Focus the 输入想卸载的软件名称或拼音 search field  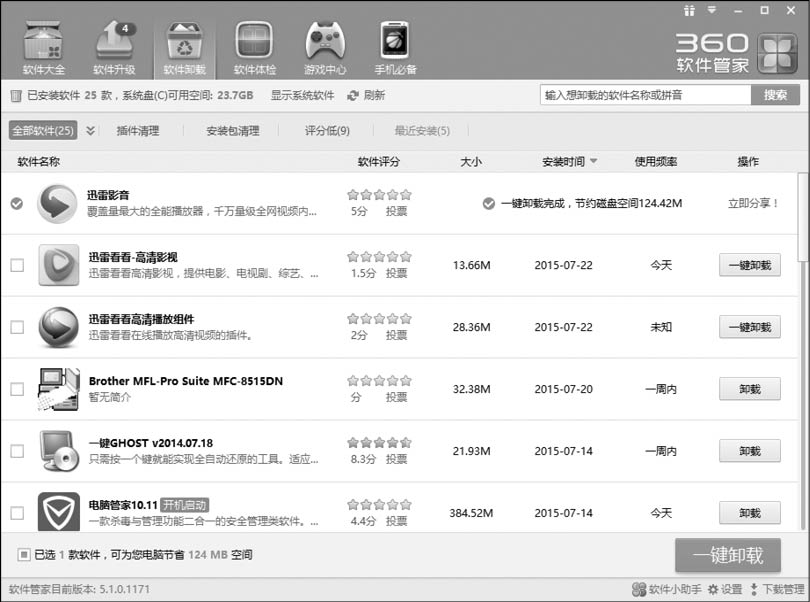coord(645,95)
